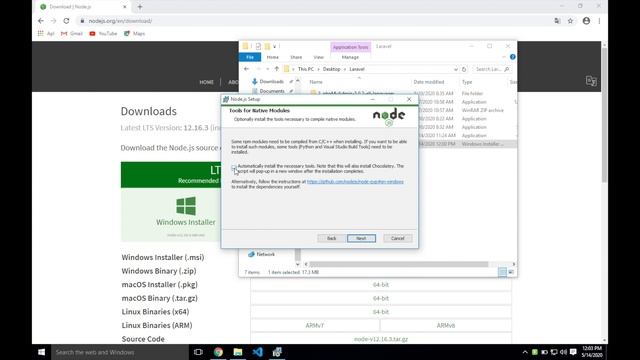Sort by the Date modified column header

429,82
